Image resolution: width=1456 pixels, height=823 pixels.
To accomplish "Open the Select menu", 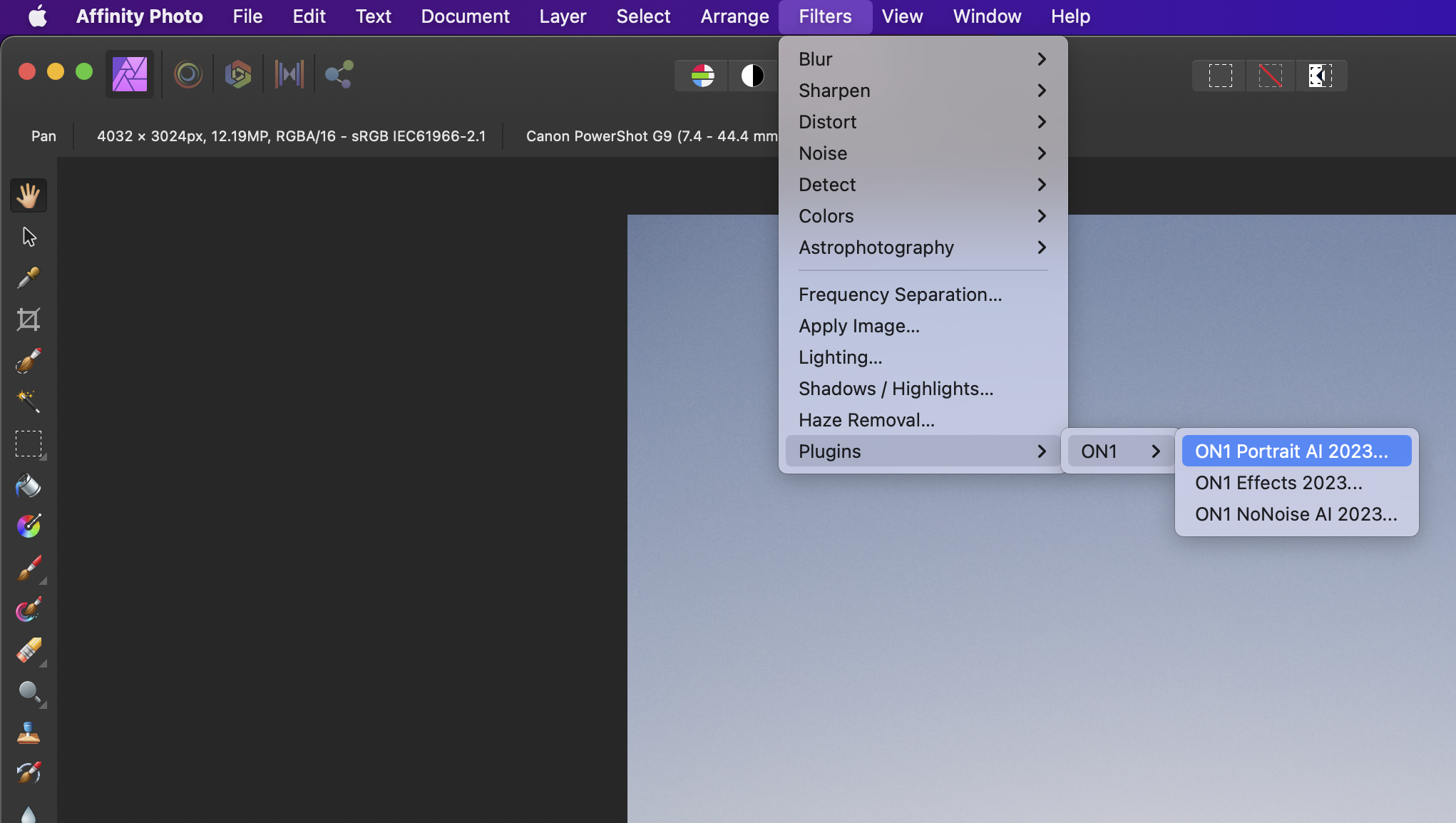I will pos(643,16).
